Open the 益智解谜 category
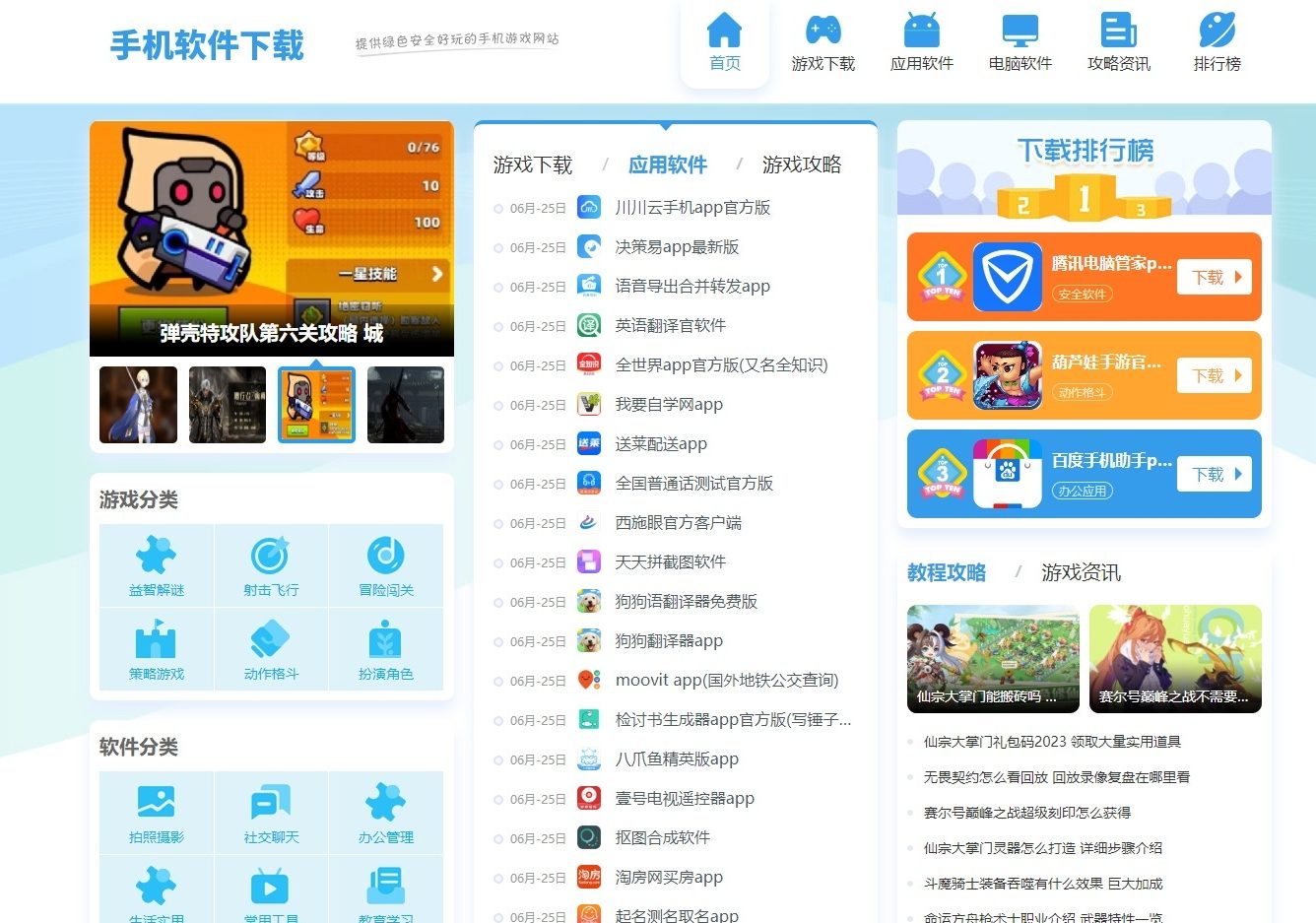 click(156, 555)
